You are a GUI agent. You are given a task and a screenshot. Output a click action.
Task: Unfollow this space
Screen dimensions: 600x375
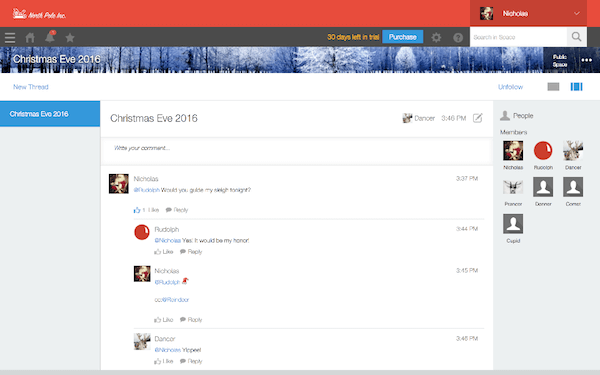510,87
